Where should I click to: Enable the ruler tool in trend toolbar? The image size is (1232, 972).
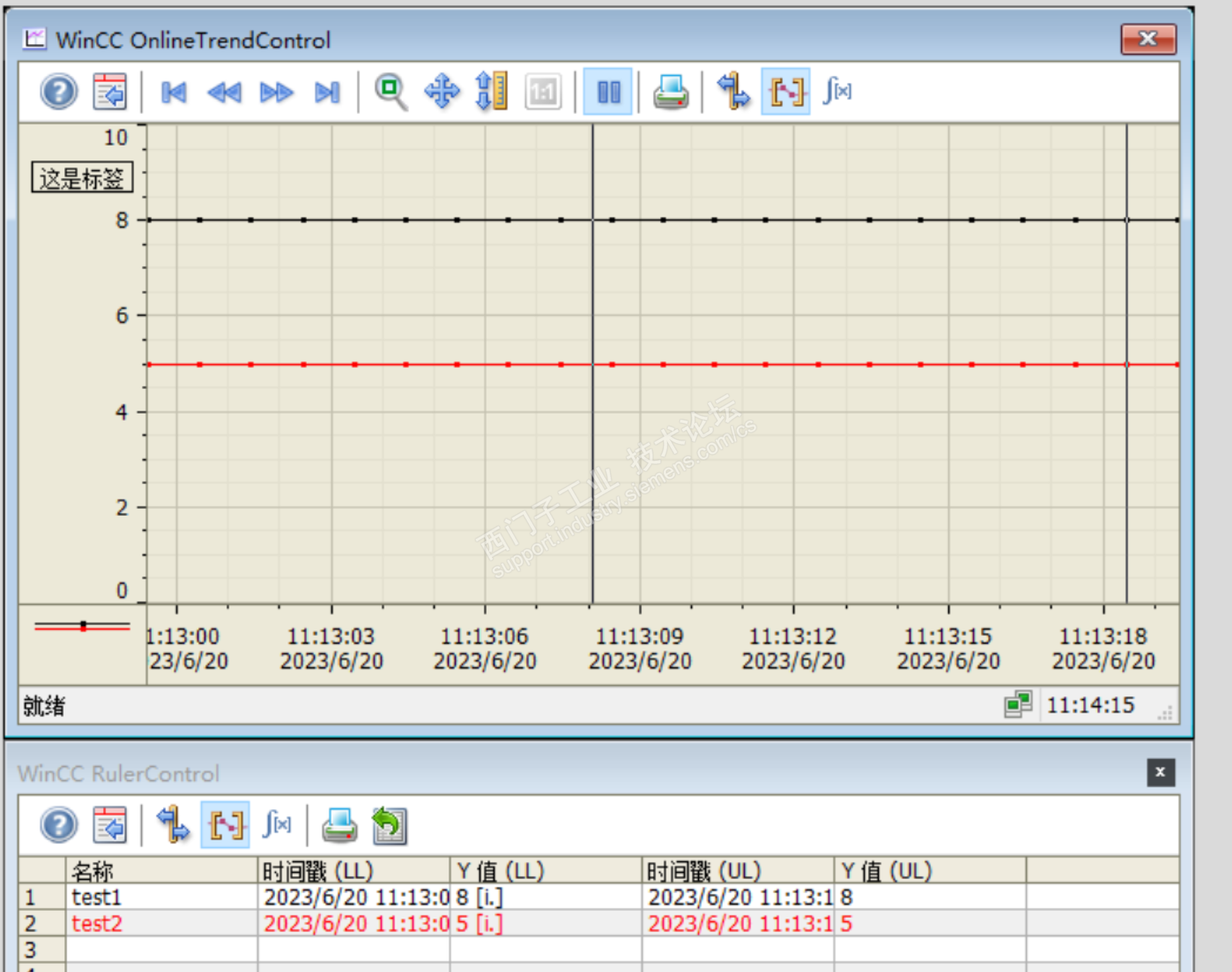click(733, 92)
